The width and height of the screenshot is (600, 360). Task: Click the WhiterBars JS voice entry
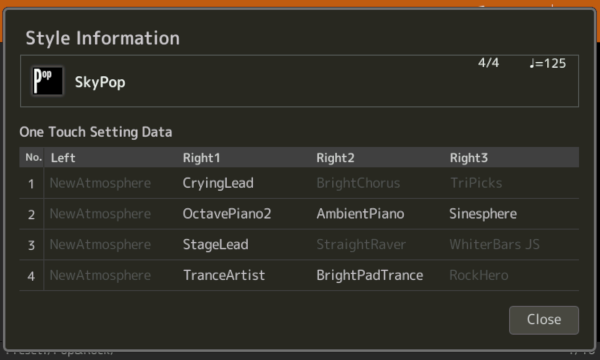[494, 244]
